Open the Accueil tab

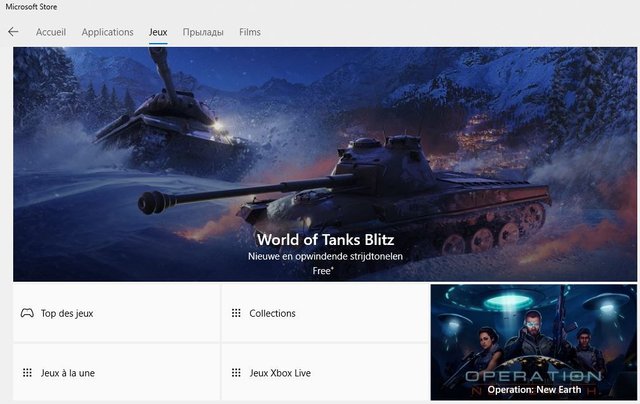coord(51,32)
